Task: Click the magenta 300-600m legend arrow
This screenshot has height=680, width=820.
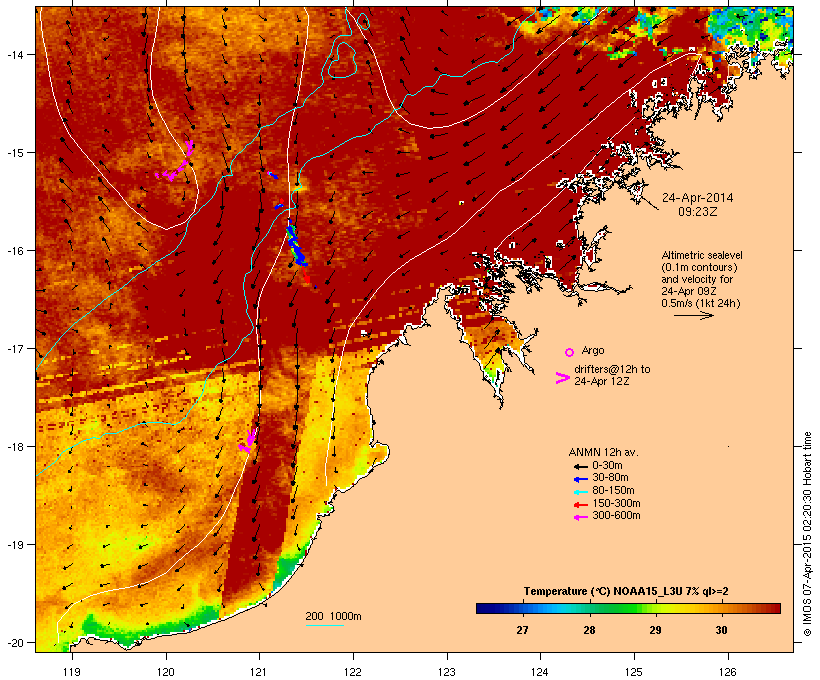Action: tap(580, 517)
